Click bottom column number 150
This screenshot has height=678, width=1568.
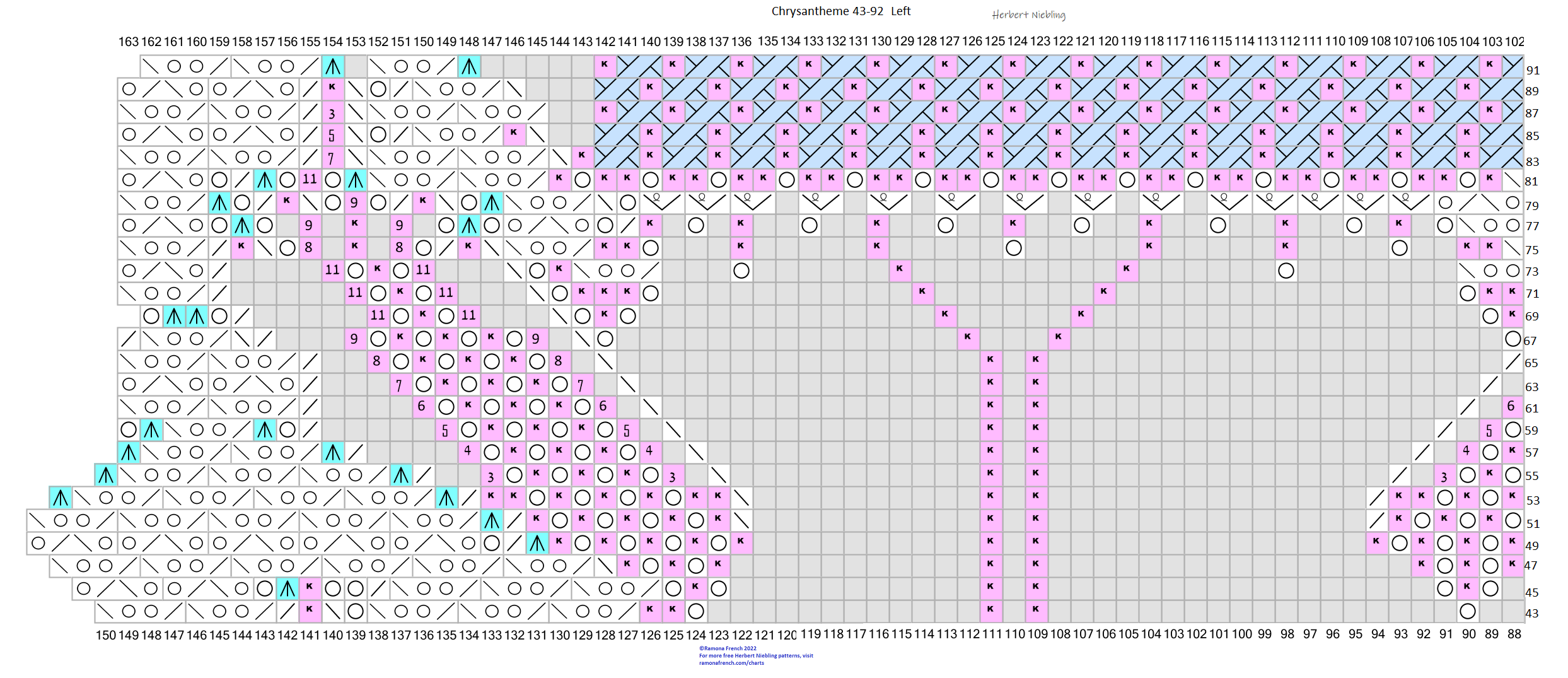105,635
